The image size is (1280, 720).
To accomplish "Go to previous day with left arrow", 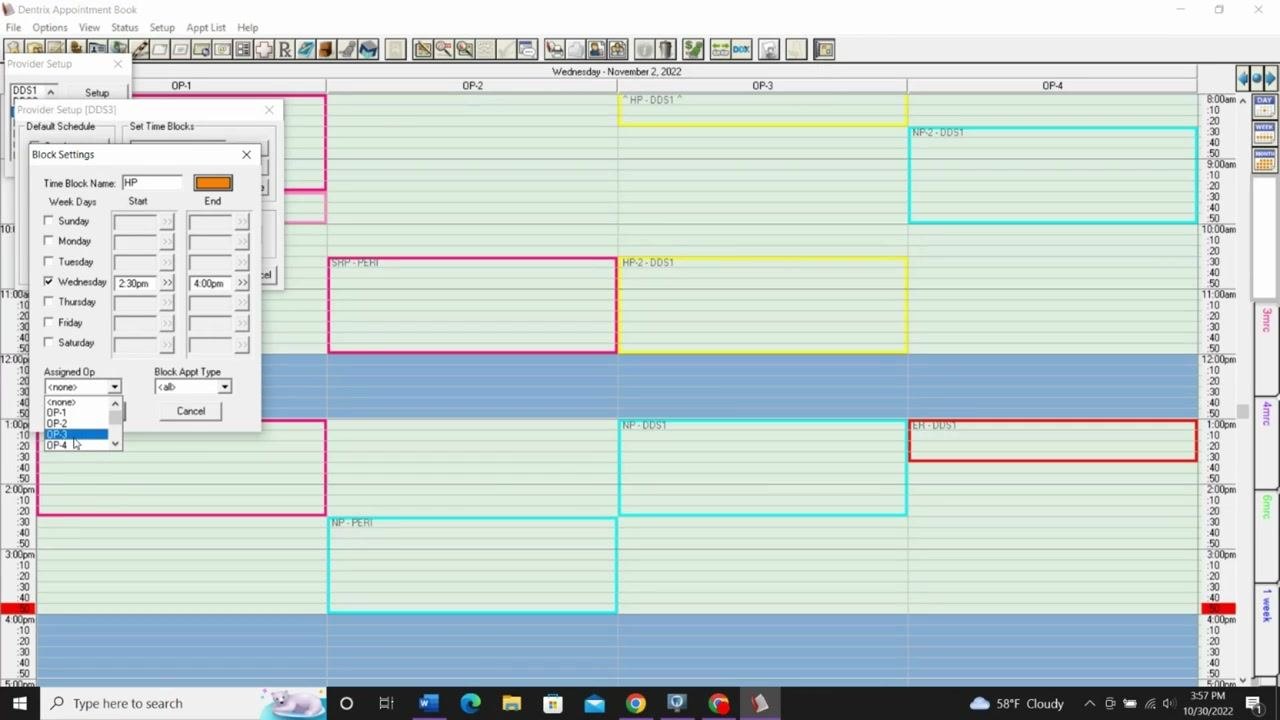I will (x=1244, y=78).
